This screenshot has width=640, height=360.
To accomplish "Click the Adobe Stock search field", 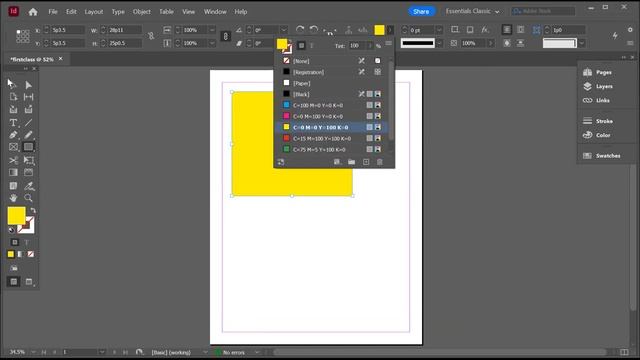I will click(543, 11).
